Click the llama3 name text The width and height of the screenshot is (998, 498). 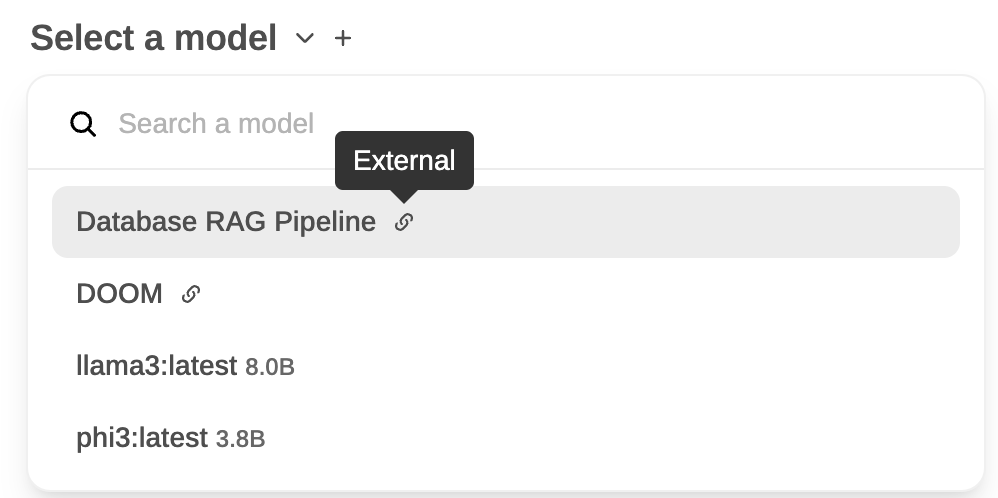click(x=156, y=366)
